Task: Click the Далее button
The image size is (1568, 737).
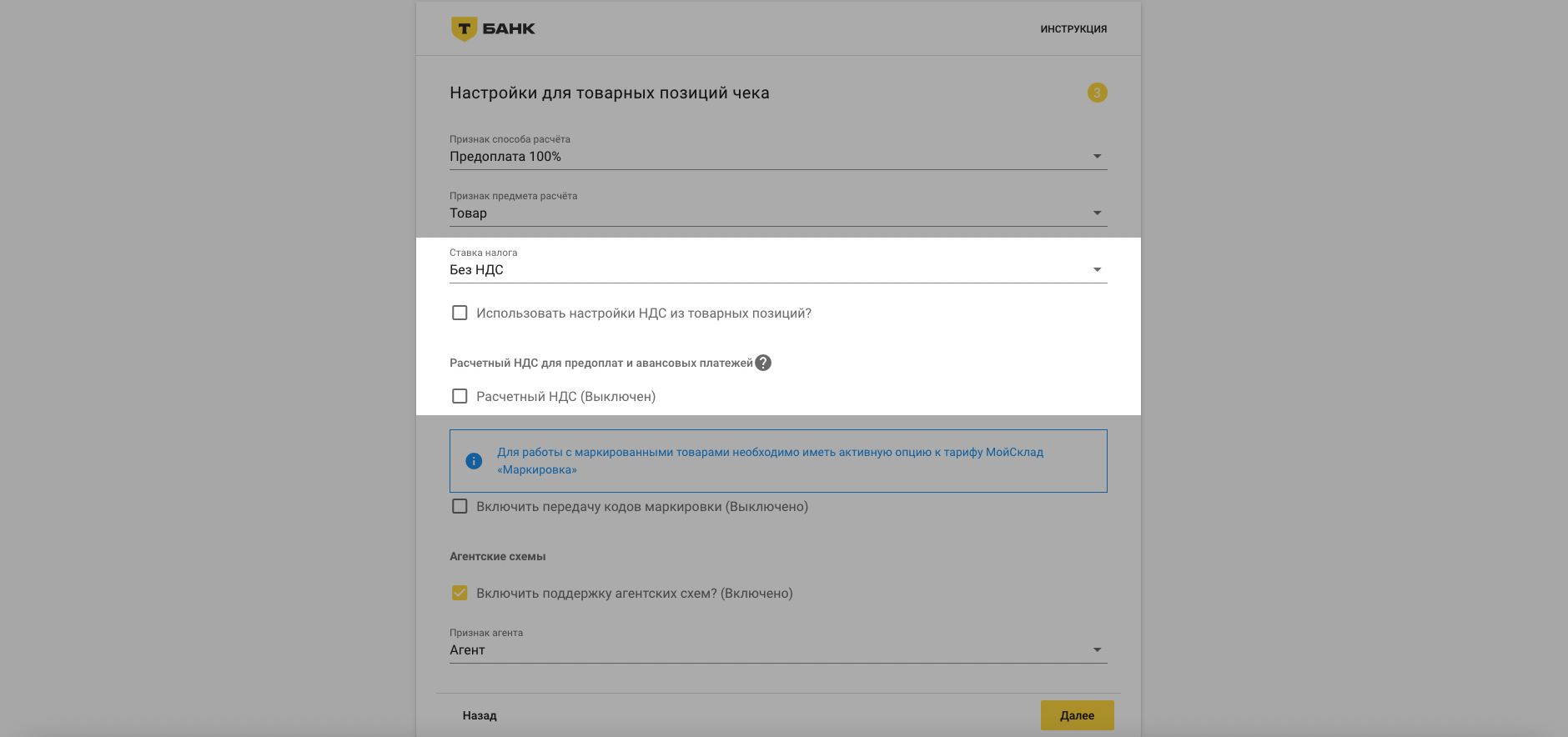Action: (x=1077, y=715)
